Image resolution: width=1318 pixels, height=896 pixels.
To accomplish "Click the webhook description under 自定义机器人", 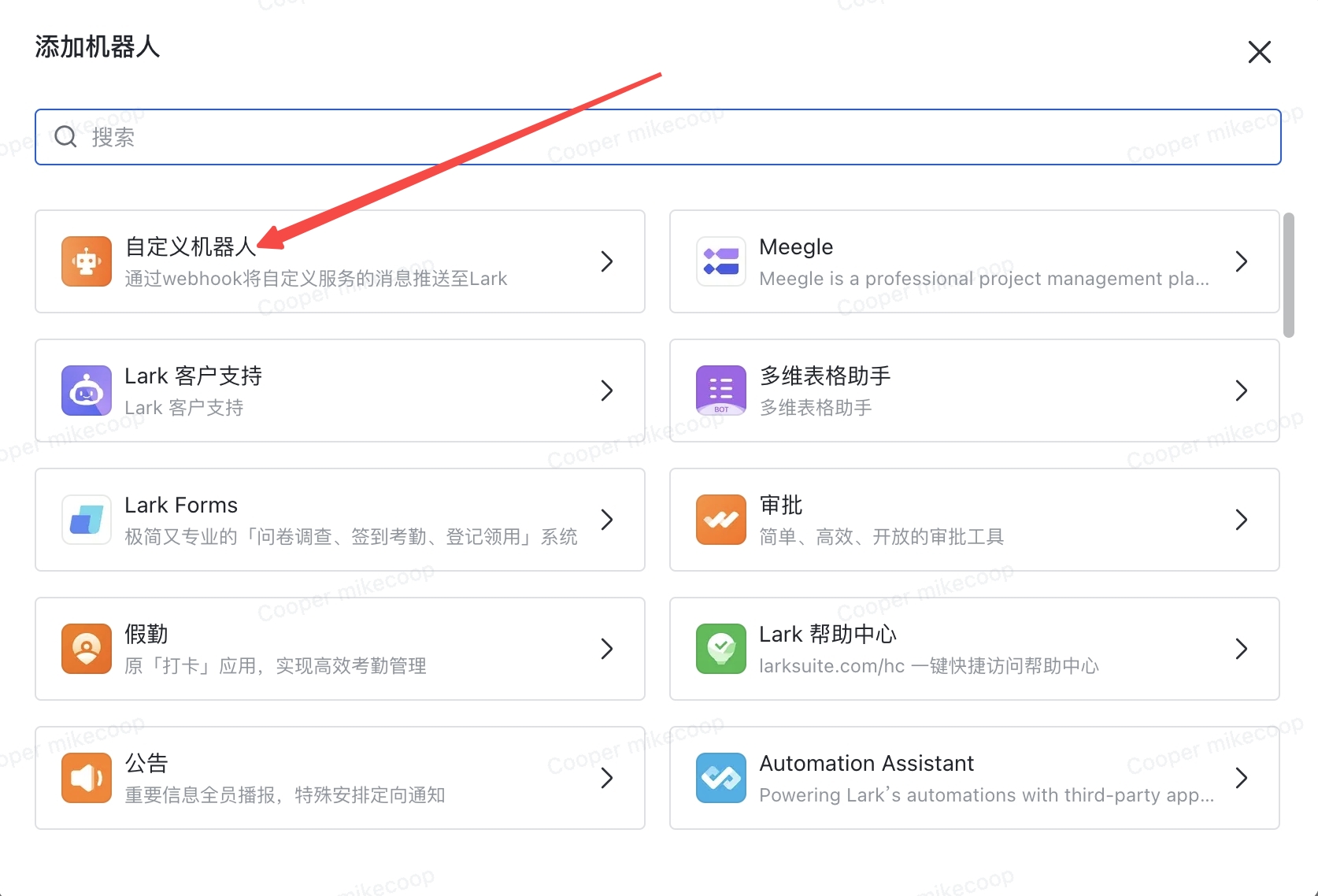I will click(x=316, y=279).
